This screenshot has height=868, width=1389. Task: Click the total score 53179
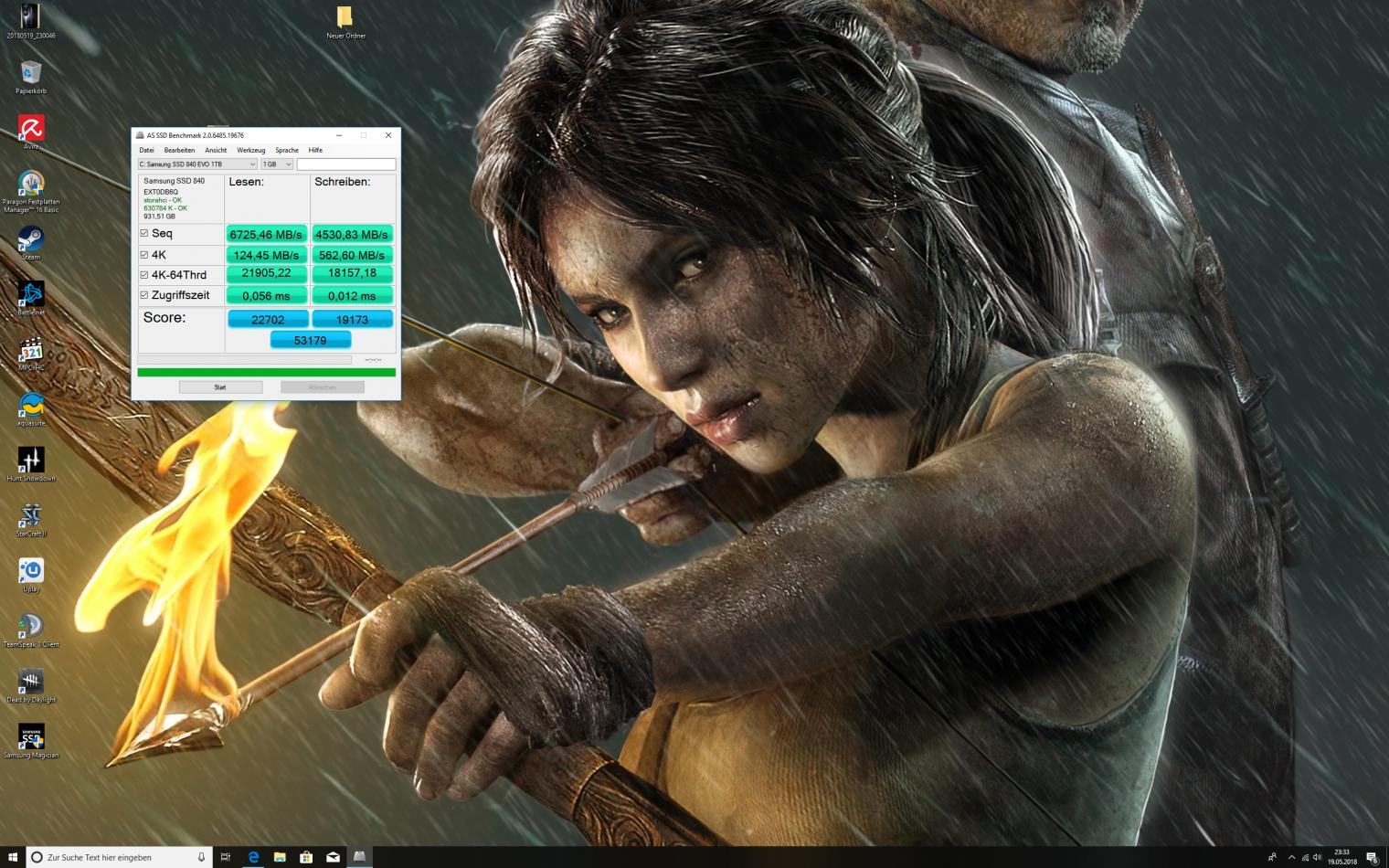pyautogui.click(x=311, y=340)
